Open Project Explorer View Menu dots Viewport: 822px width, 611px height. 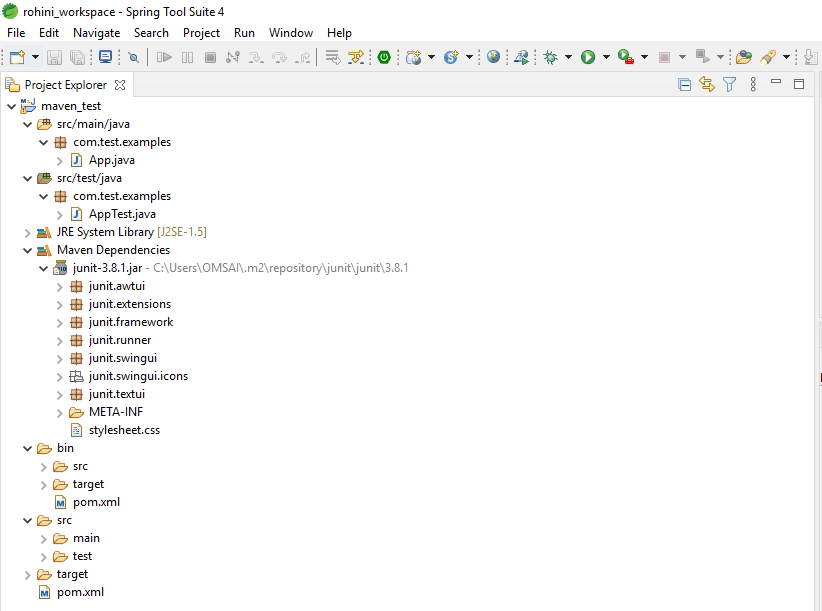753,84
